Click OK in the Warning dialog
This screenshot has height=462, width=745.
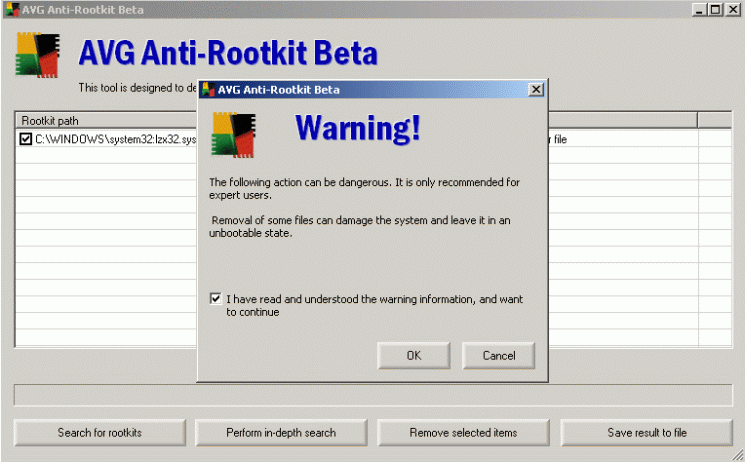click(x=413, y=356)
